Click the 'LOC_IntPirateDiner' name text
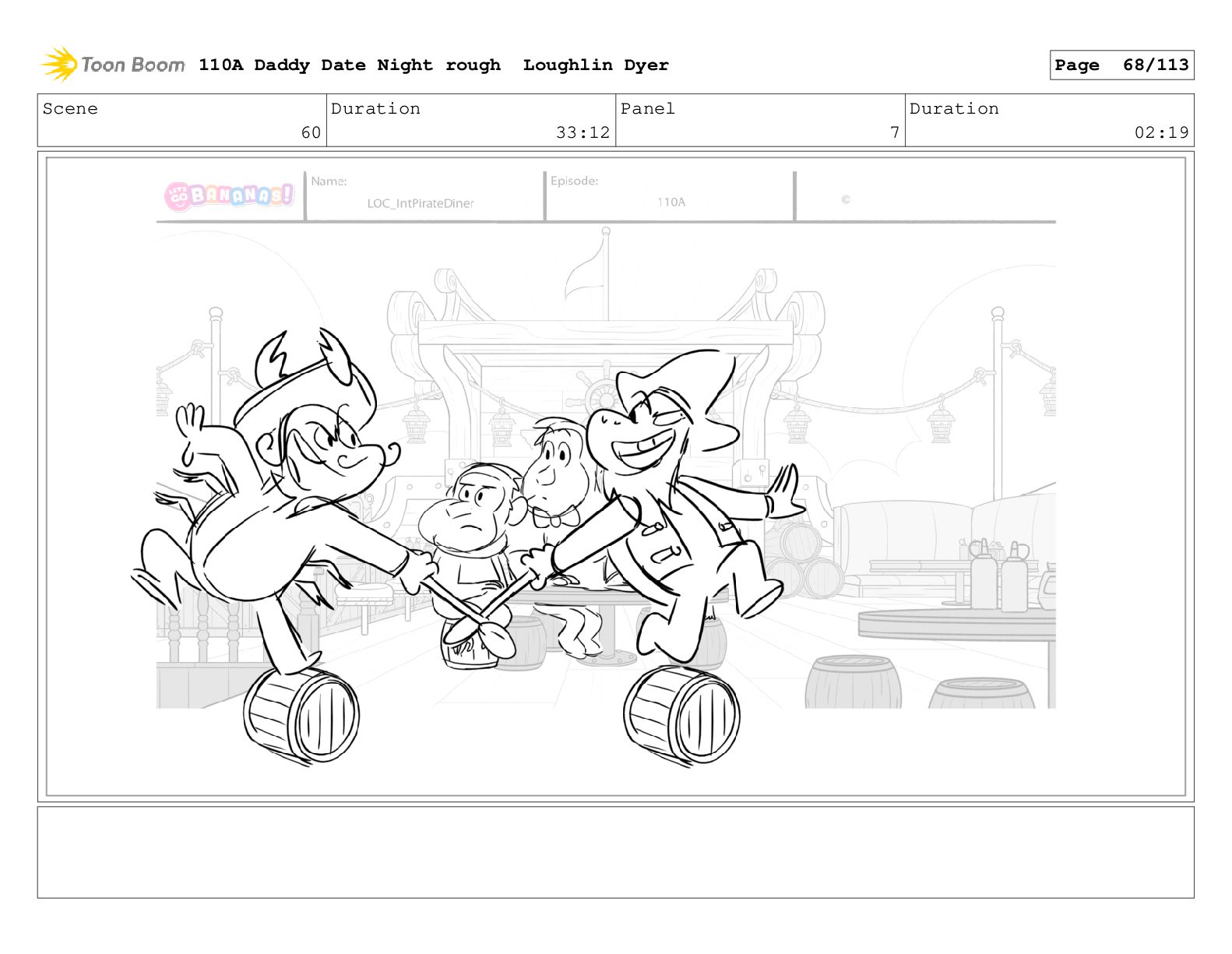The image size is (1232, 954). tap(421, 203)
